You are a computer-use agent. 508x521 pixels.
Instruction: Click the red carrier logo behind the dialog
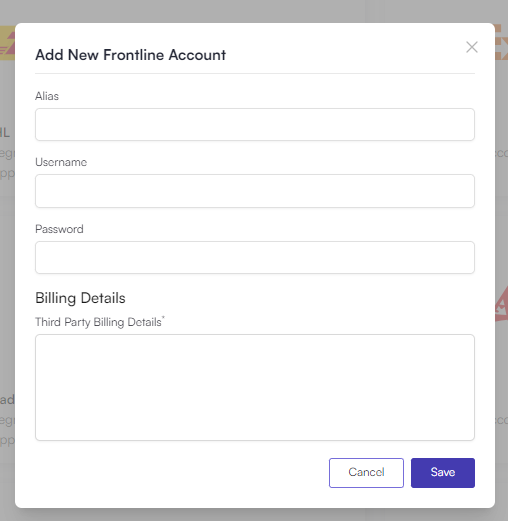501,305
